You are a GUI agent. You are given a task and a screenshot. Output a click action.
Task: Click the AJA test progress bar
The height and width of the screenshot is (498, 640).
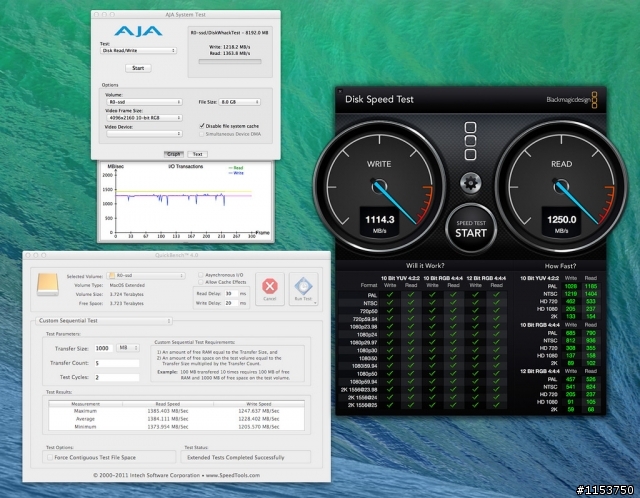230,62
